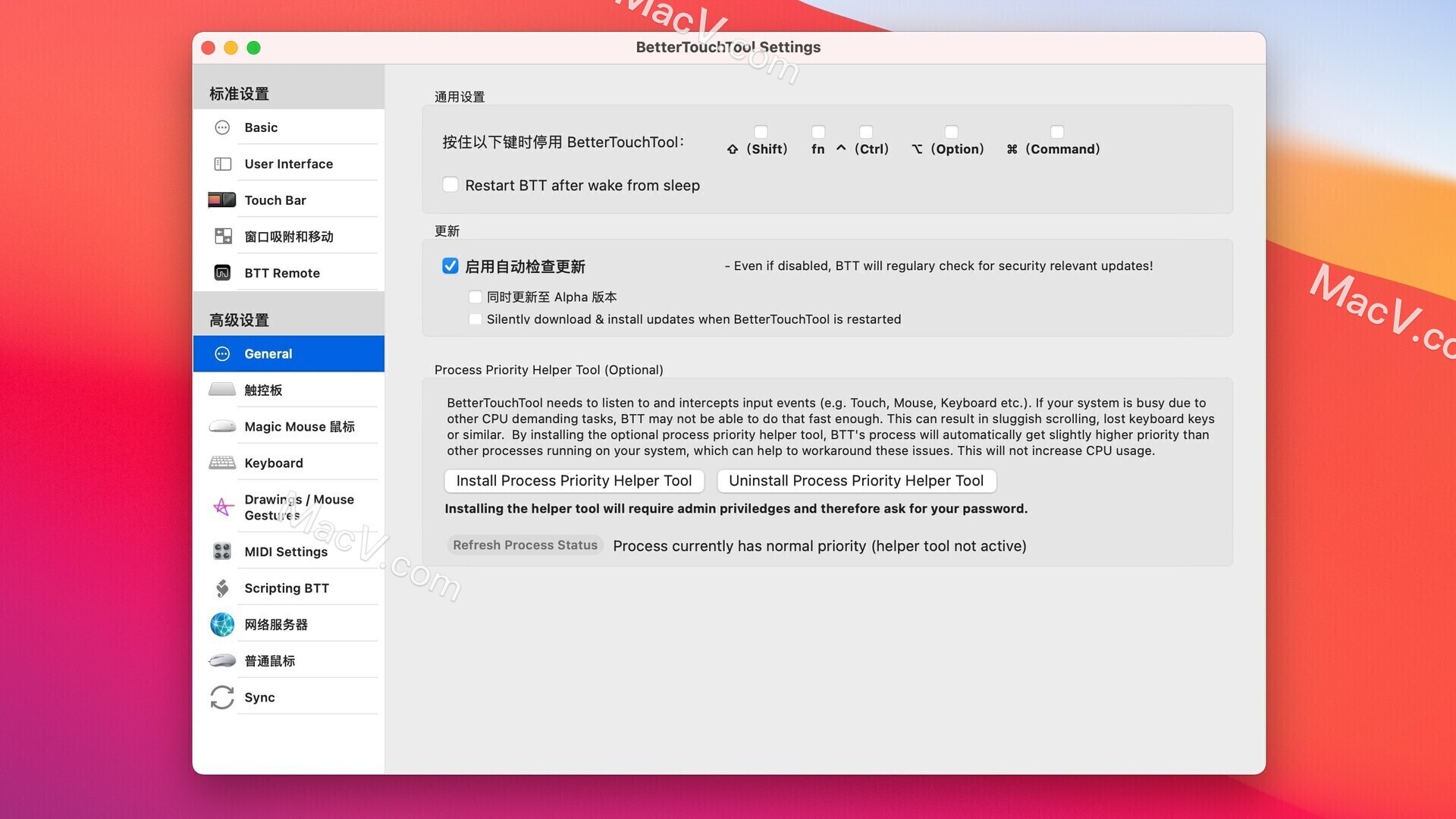Click the pink star Drawings icon
The width and height of the screenshot is (1456, 819).
(222, 507)
